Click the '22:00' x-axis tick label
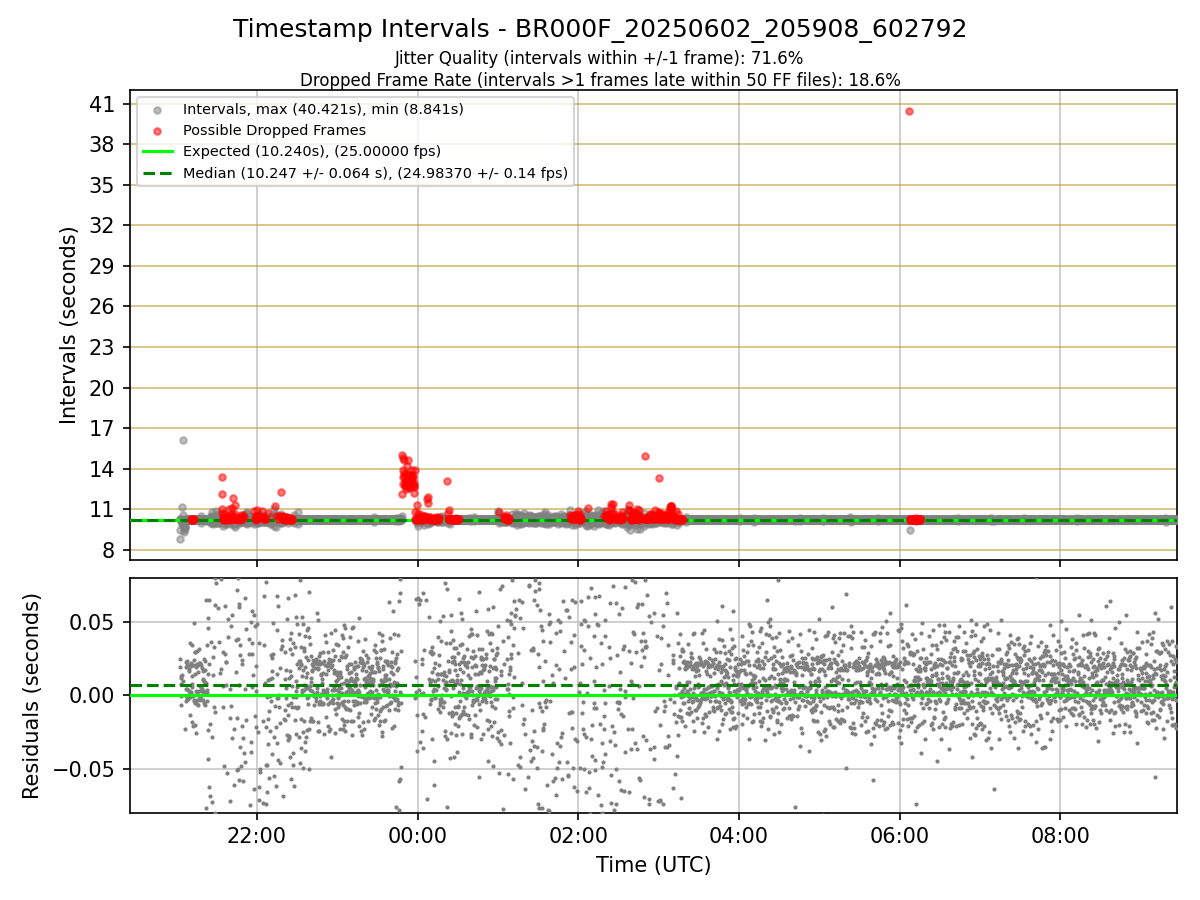Viewport: 1200px width, 900px height. [x=257, y=835]
